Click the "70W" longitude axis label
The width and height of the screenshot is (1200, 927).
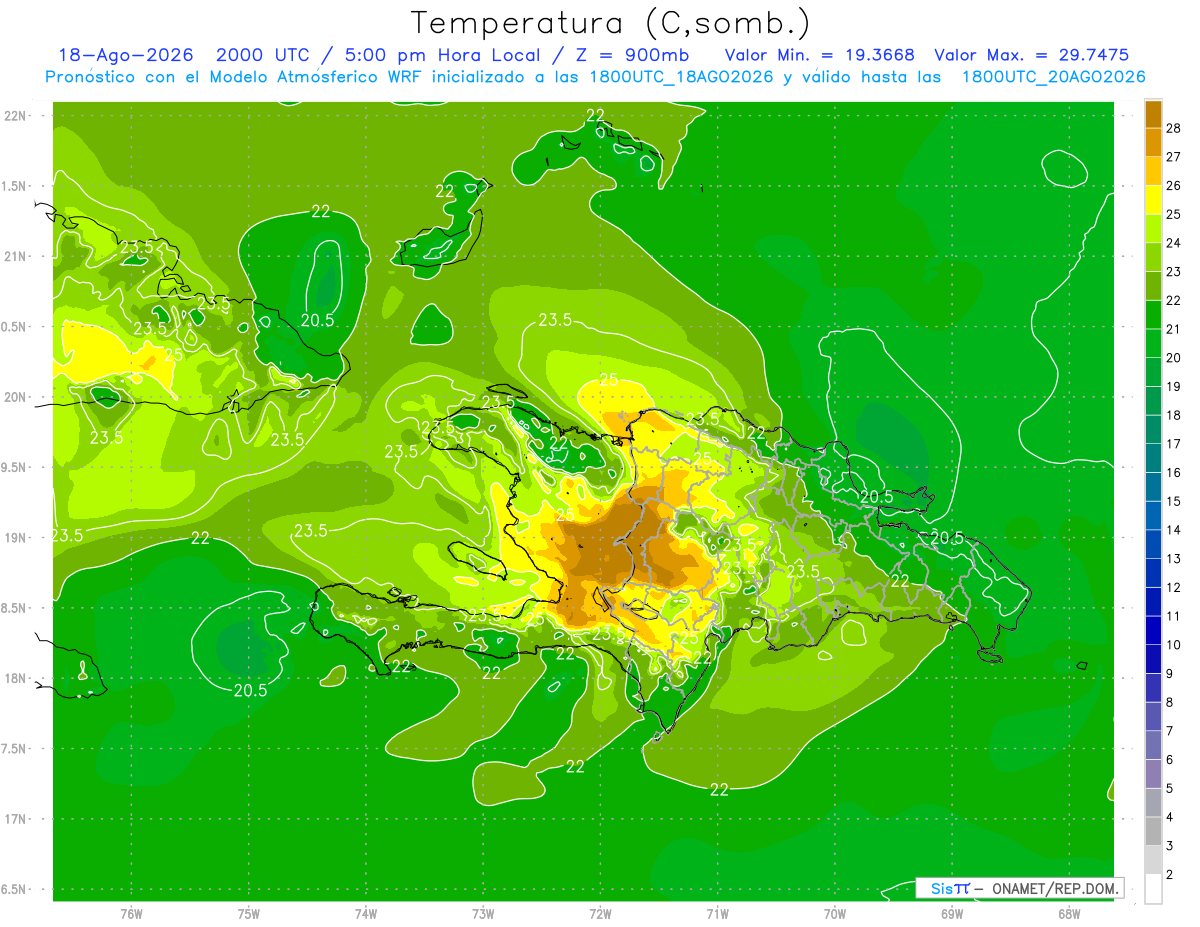[835, 914]
